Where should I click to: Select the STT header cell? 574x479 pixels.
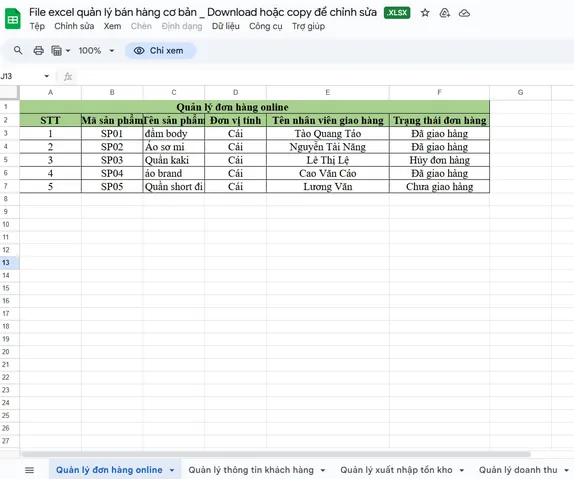click(x=51, y=120)
